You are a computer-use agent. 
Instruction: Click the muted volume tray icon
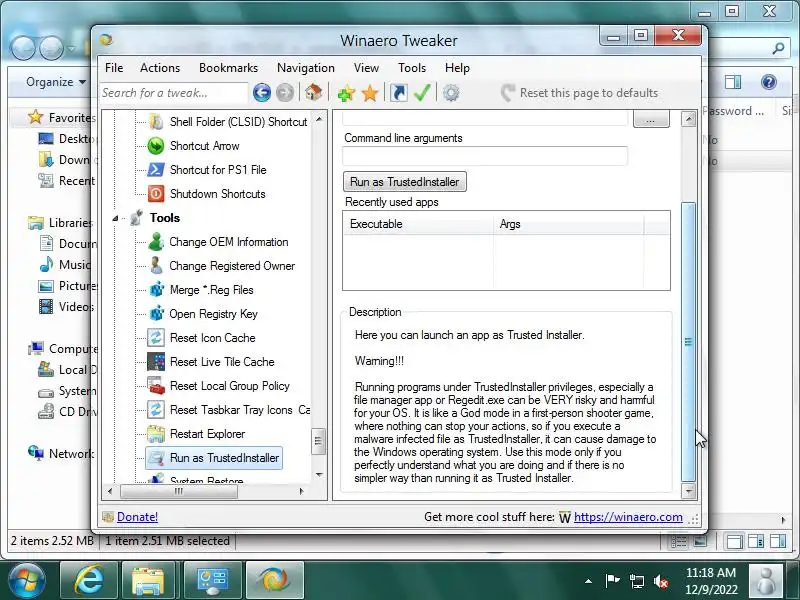click(661, 581)
